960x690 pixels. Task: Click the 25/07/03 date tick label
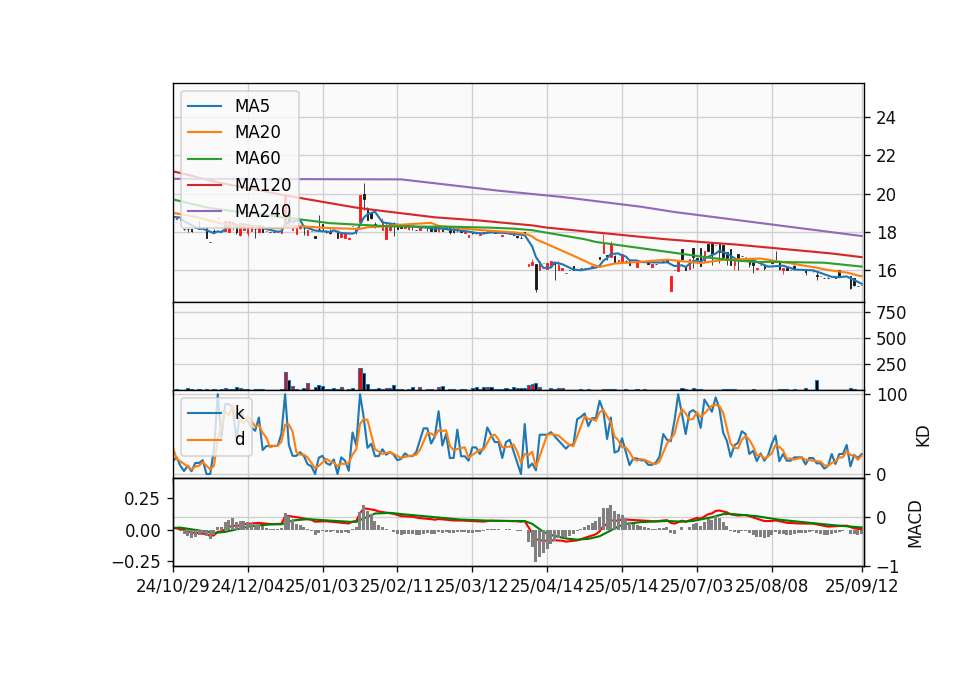coord(697,586)
